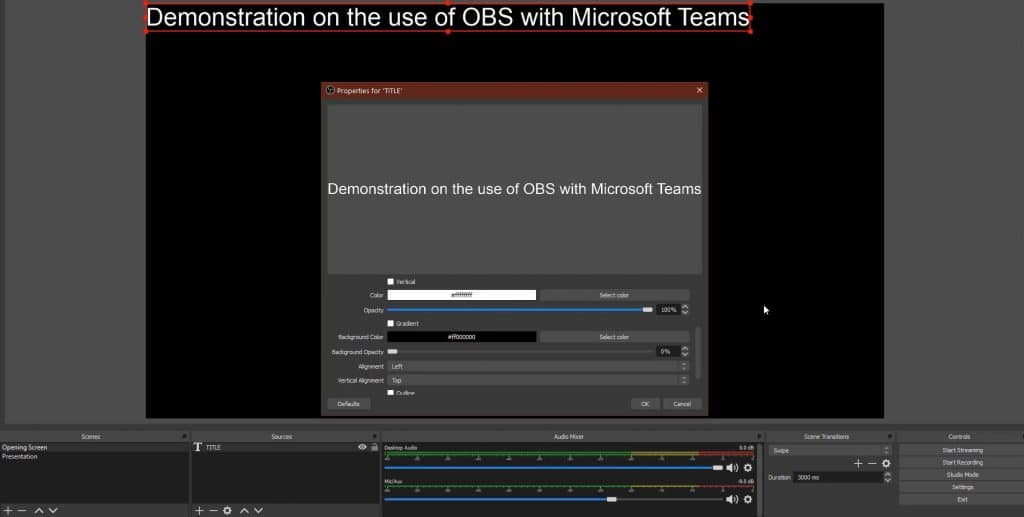Click the black Background Color swatch field
Image resolution: width=1024 pixels, height=517 pixels.
(462, 337)
